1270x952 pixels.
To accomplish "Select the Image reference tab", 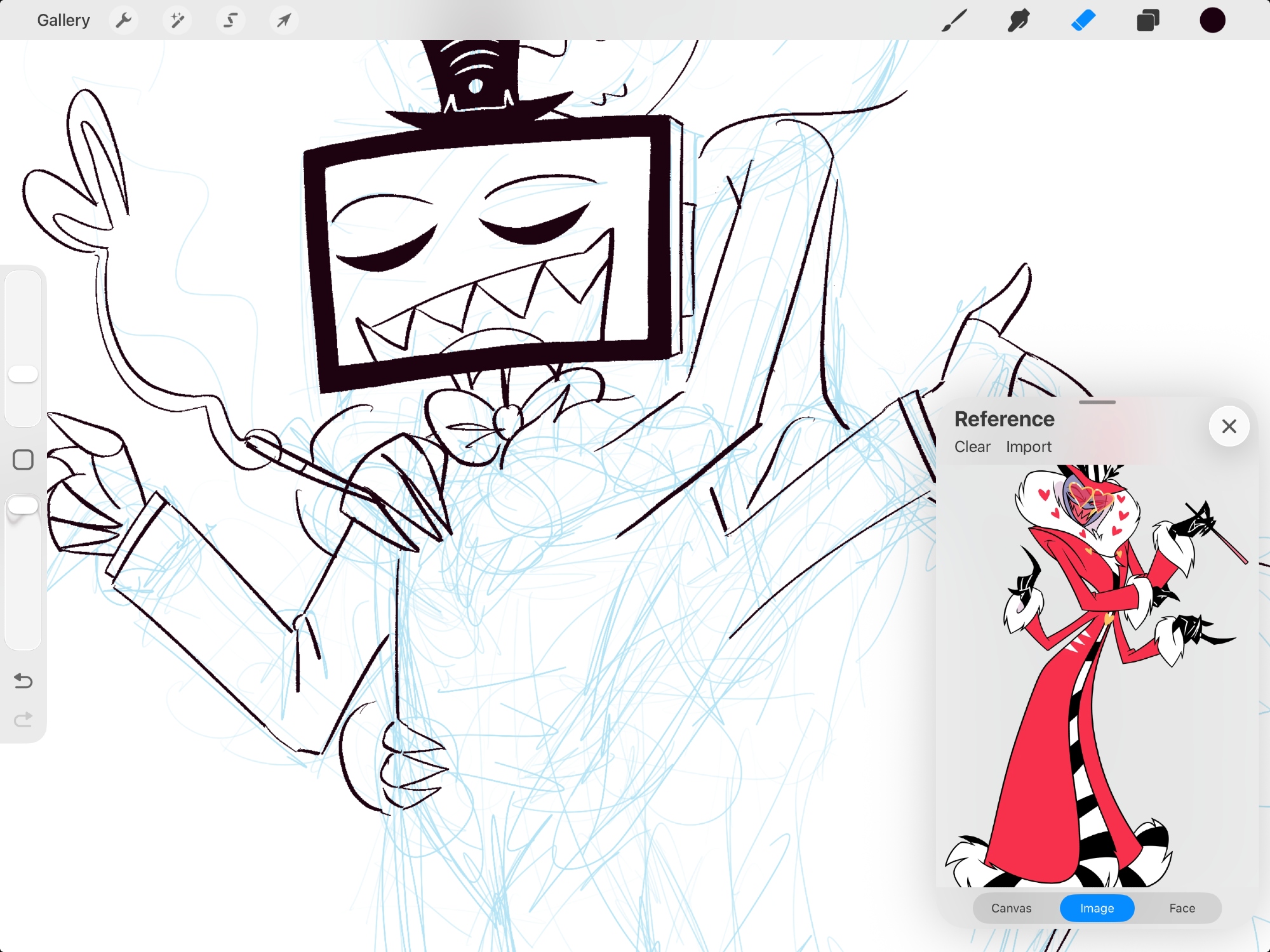I will point(1097,908).
